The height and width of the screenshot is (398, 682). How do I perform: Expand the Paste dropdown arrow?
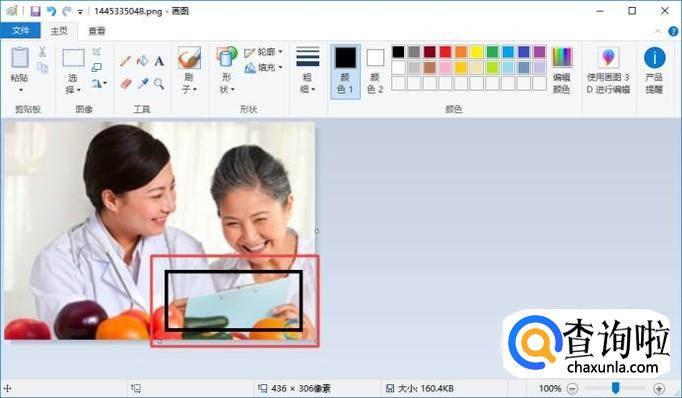click(20, 90)
